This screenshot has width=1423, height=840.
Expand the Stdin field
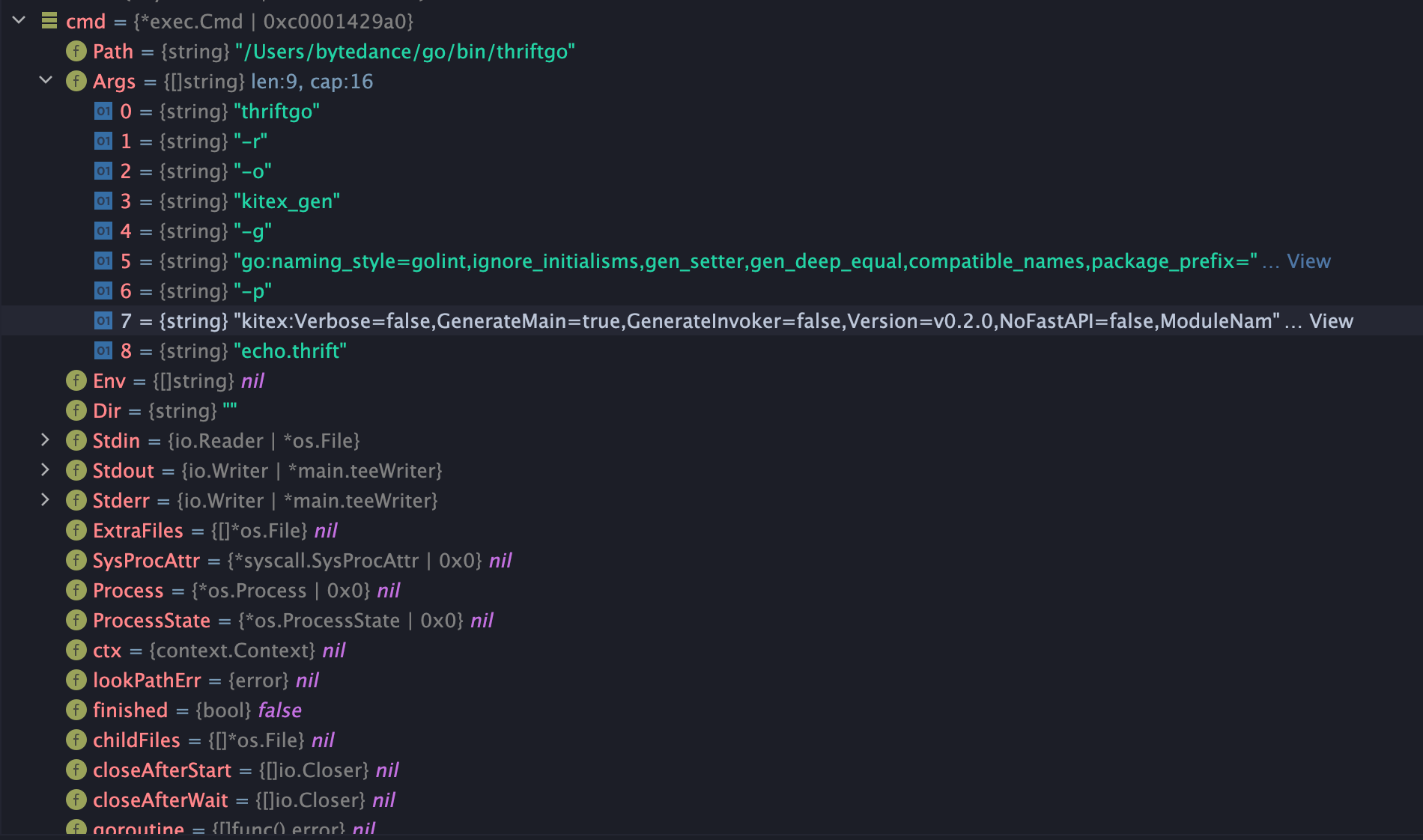(x=46, y=441)
